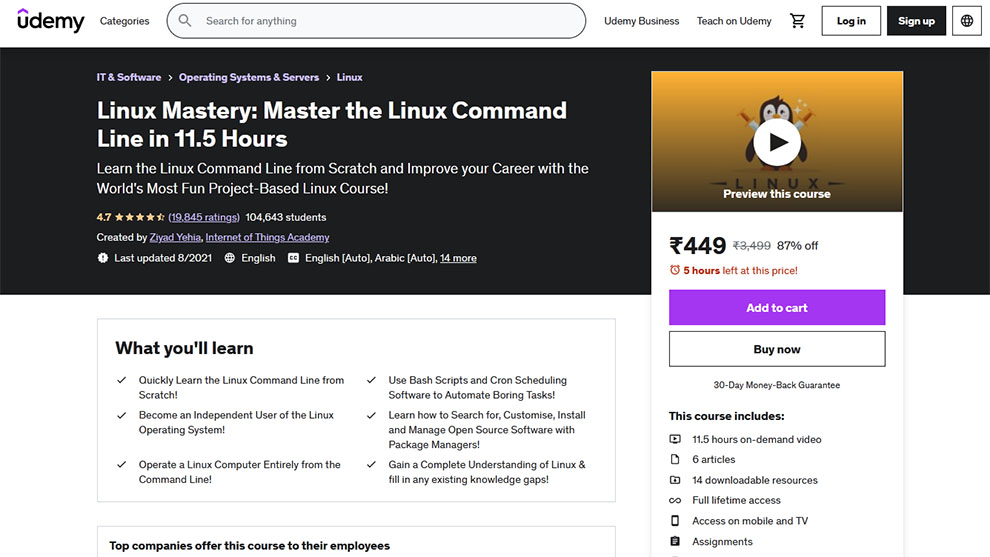Click the 6 articles text
This screenshot has height=557, width=990.
[x=713, y=459]
